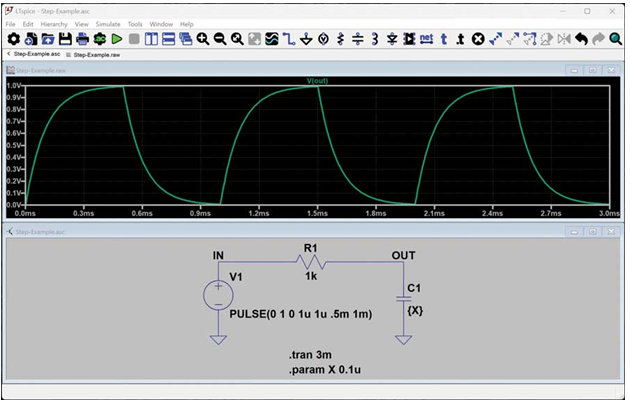This screenshot has width=630, height=405.
Task: Select the {X} capacitor value
Action: point(415,310)
